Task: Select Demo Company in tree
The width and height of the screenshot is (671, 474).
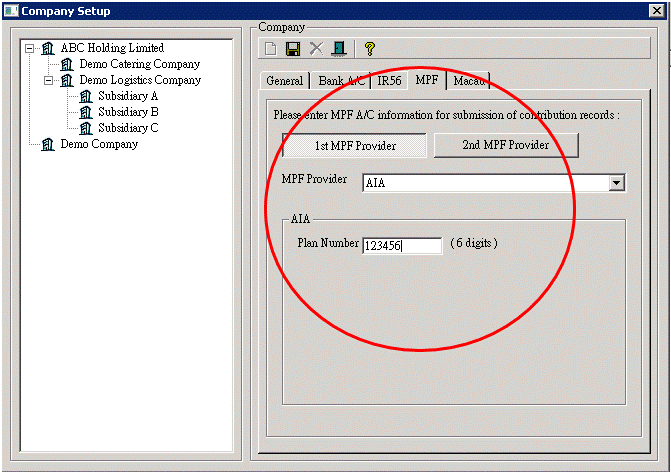Action: pos(99,144)
